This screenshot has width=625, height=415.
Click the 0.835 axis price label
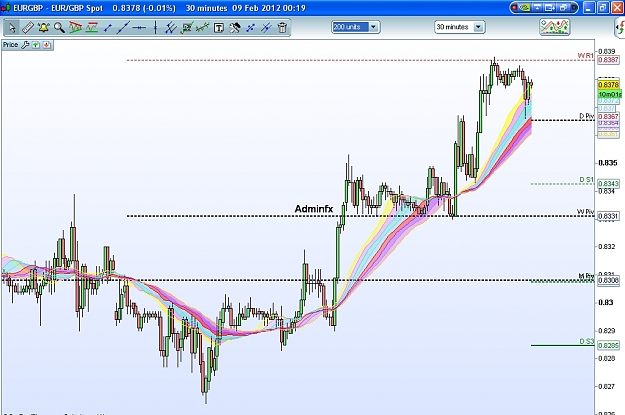click(608, 163)
